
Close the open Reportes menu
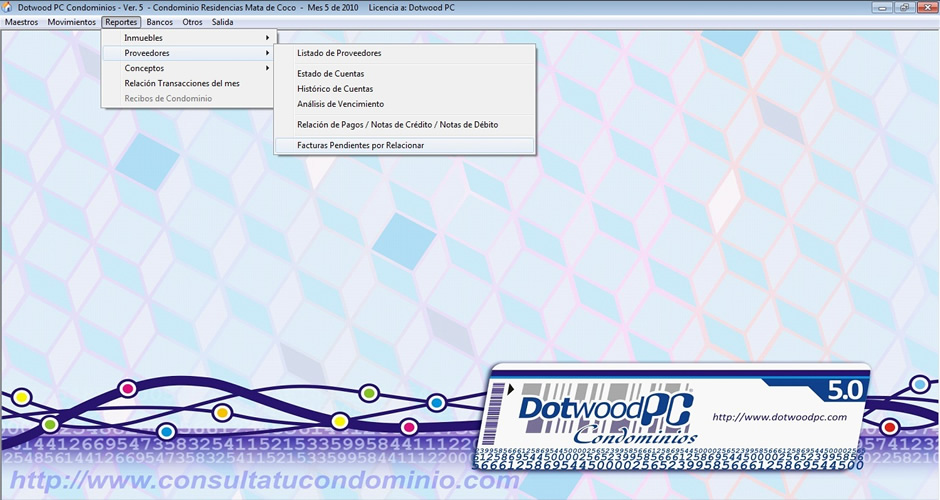coord(121,22)
